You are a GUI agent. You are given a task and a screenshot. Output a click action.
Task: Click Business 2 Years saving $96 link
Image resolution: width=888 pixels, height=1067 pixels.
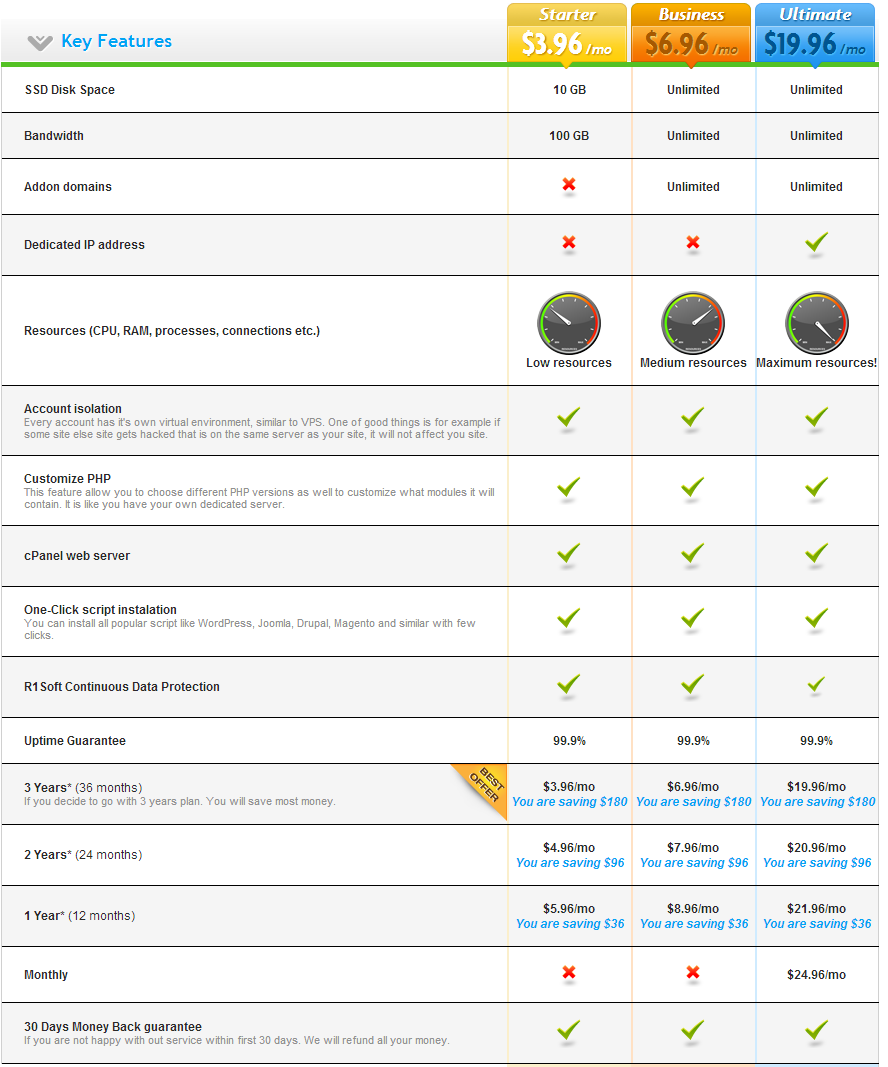694,863
